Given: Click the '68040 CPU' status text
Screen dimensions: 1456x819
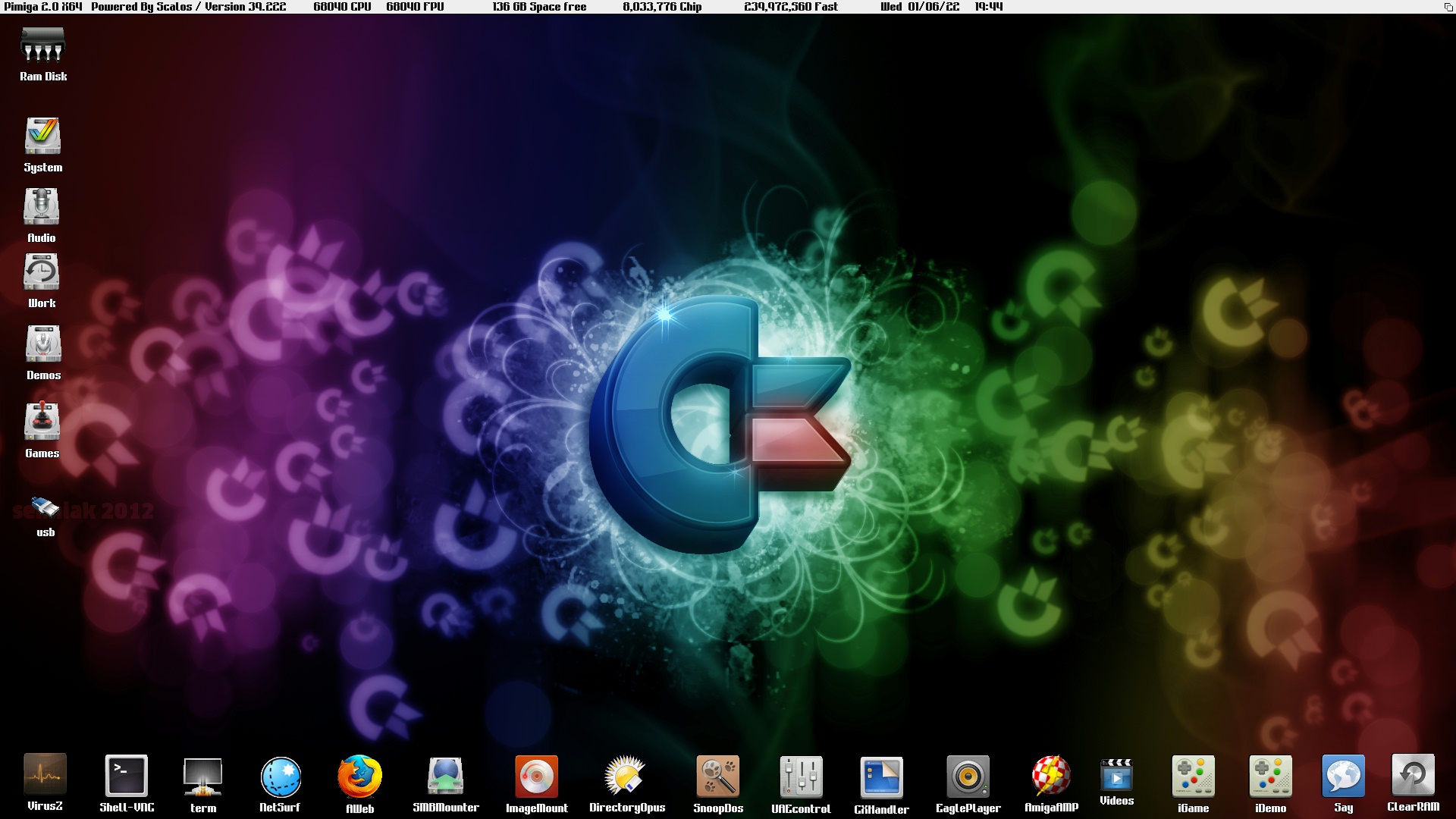Looking at the screenshot, I should click(x=342, y=7).
